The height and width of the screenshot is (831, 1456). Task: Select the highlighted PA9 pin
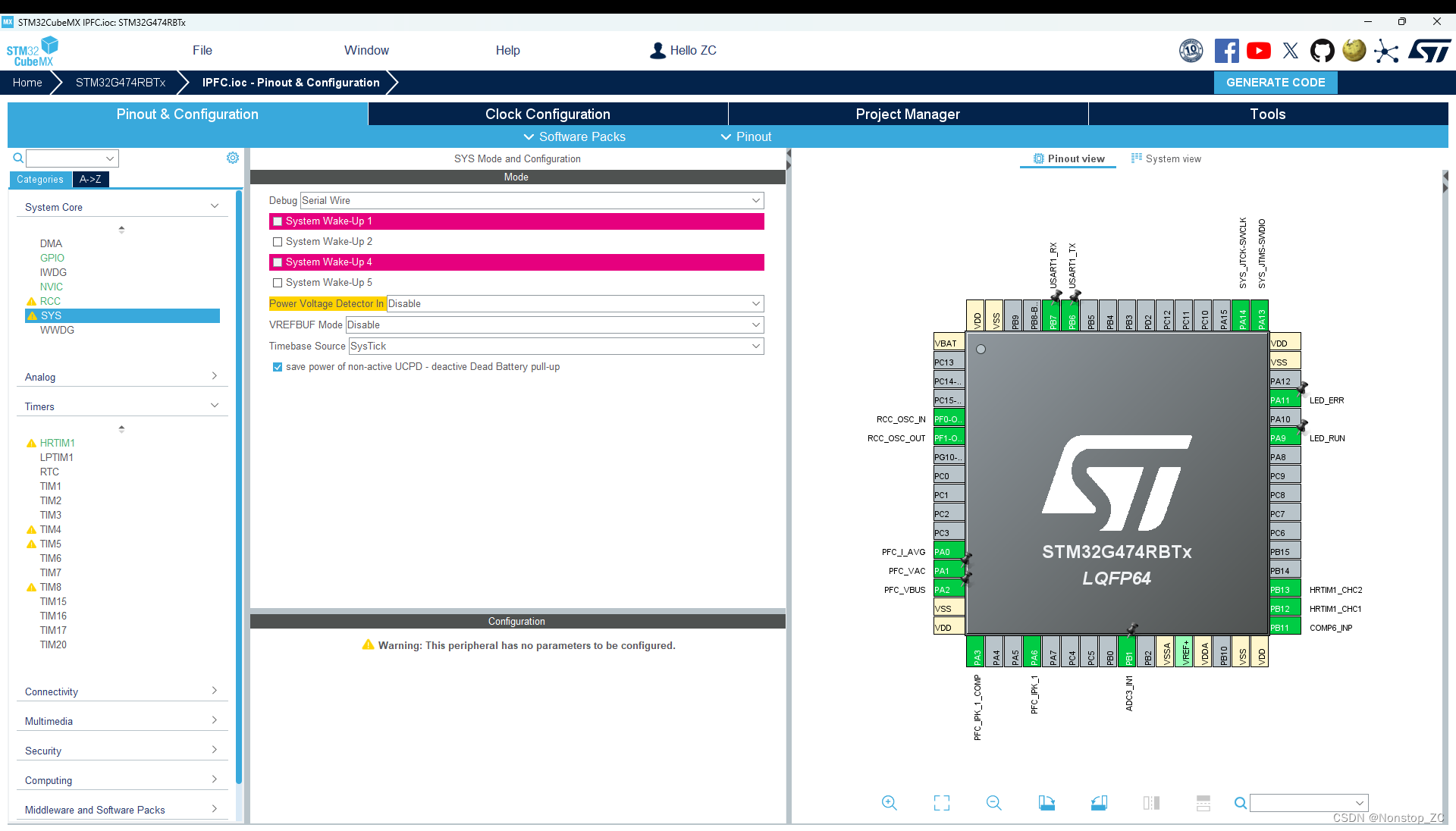pyautogui.click(x=1282, y=437)
